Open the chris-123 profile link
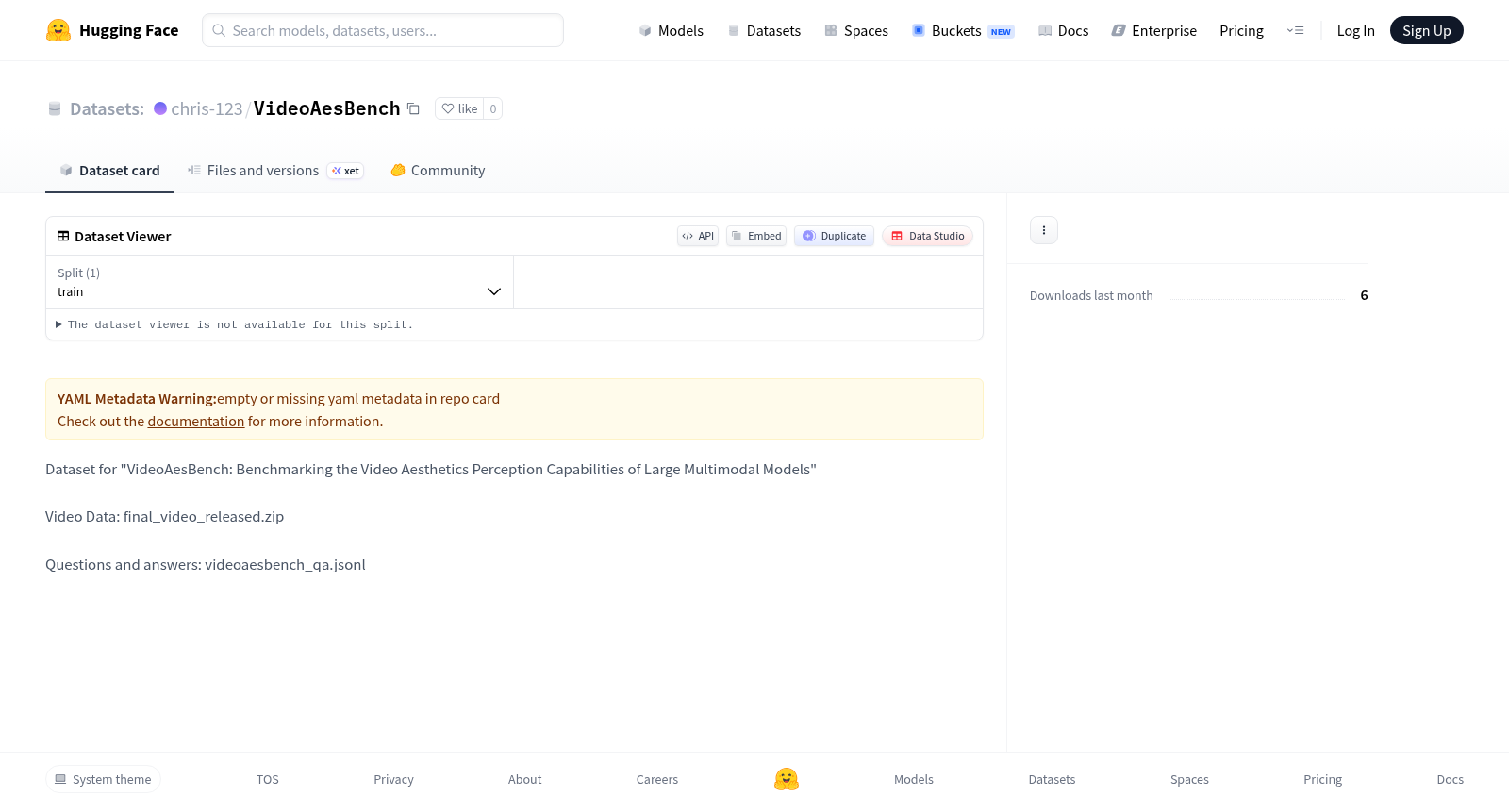Image resolution: width=1509 pixels, height=812 pixels. tap(207, 108)
